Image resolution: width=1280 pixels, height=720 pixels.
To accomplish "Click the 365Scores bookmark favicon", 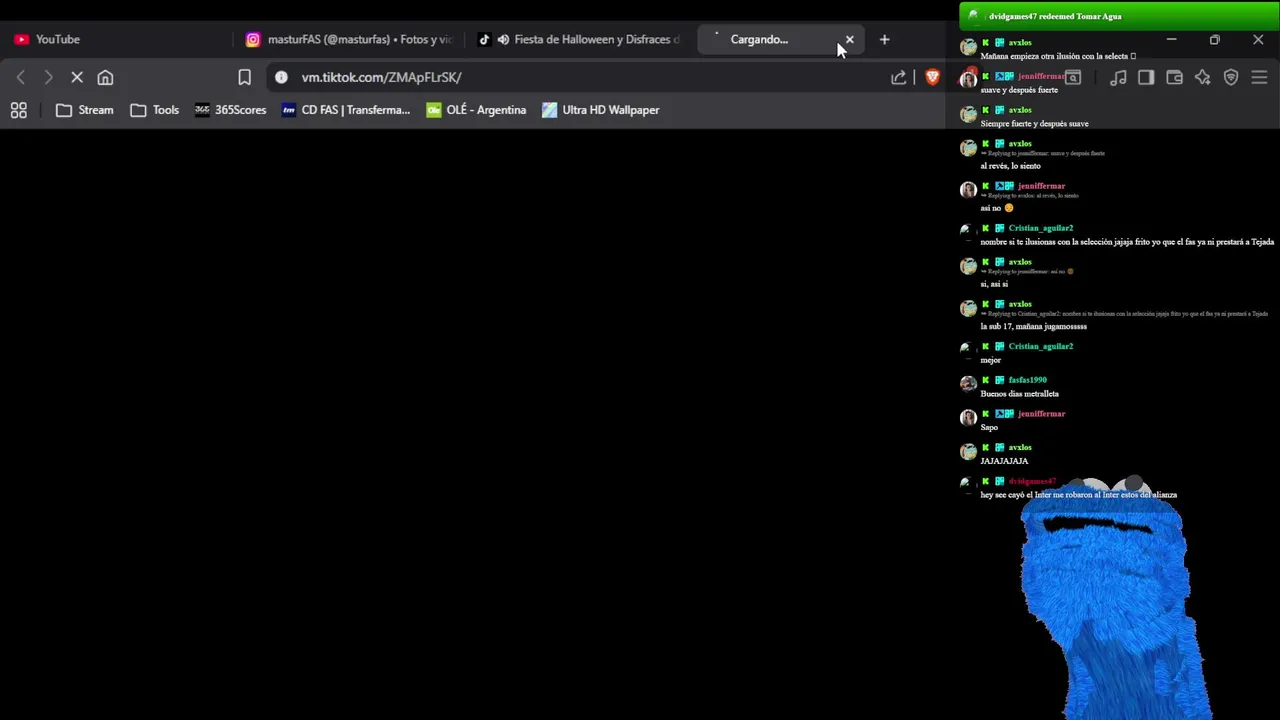I will [x=202, y=110].
